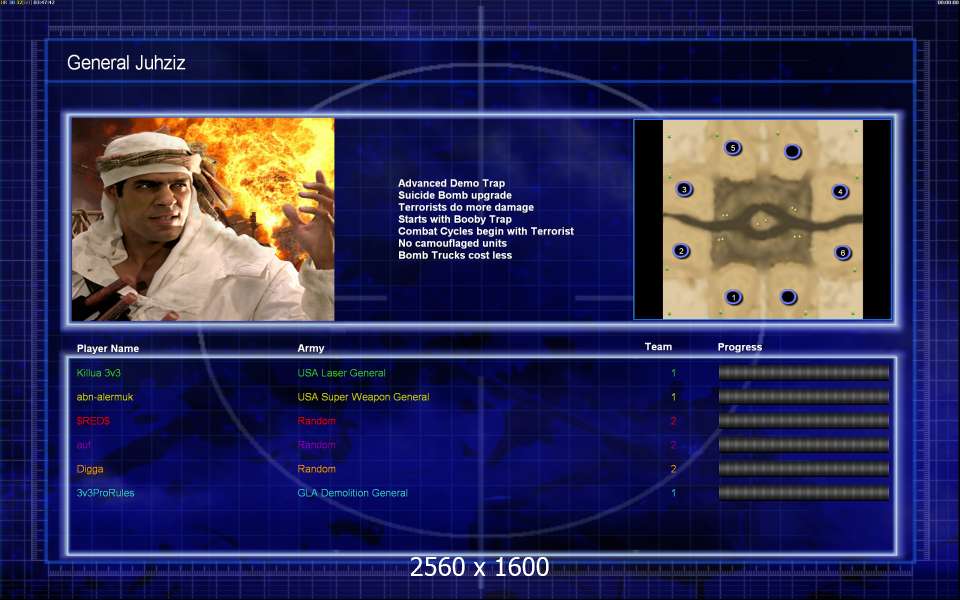Click the unnumbered start marker beside marker 5
The image size is (960, 600).
(792, 151)
